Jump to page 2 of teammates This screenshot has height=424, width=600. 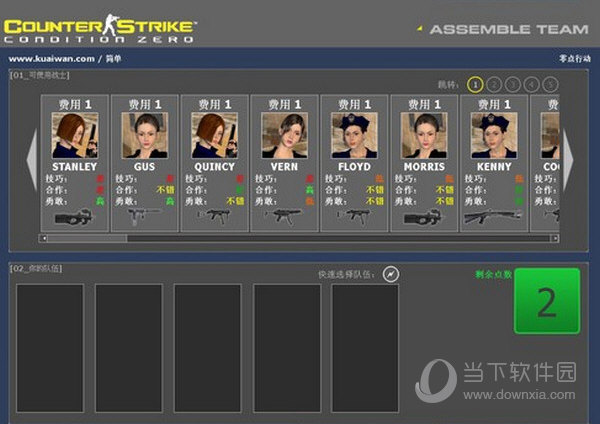click(x=494, y=85)
